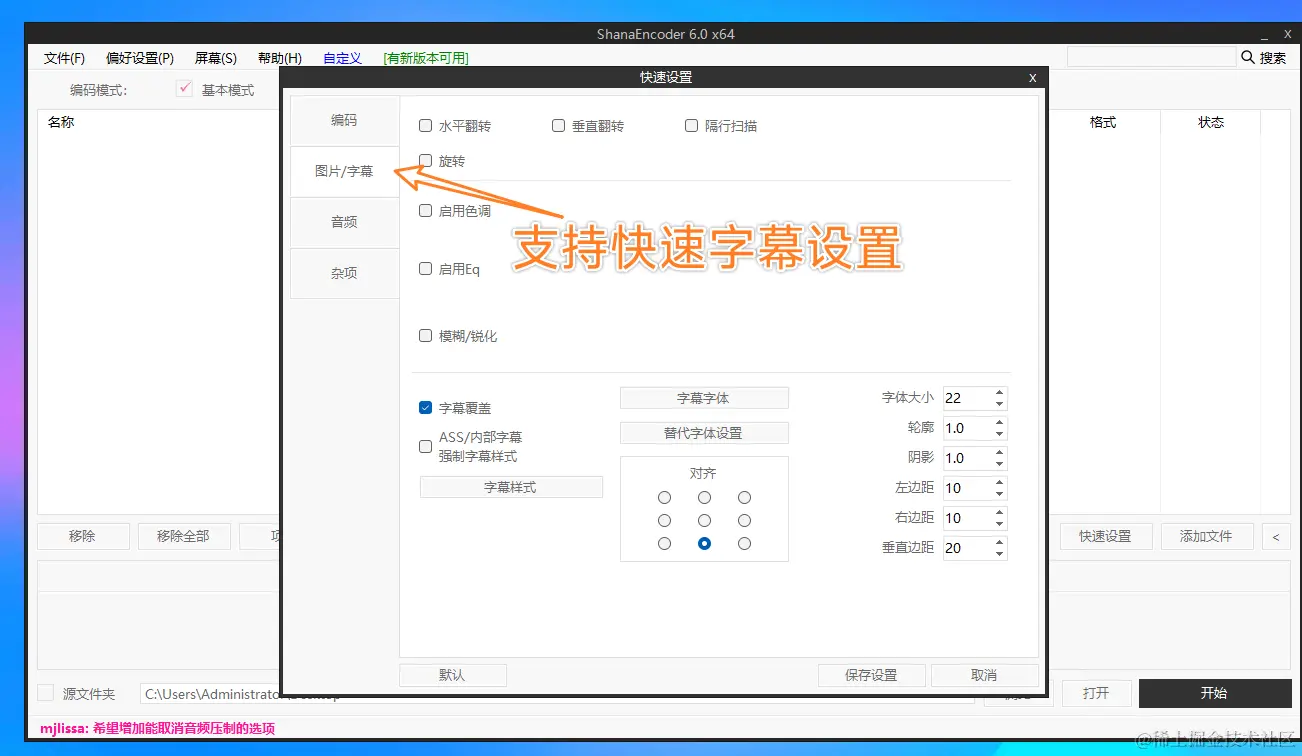Tick the 源文件夹 checkbox
This screenshot has width=1302, height=756.
point(45,693)
